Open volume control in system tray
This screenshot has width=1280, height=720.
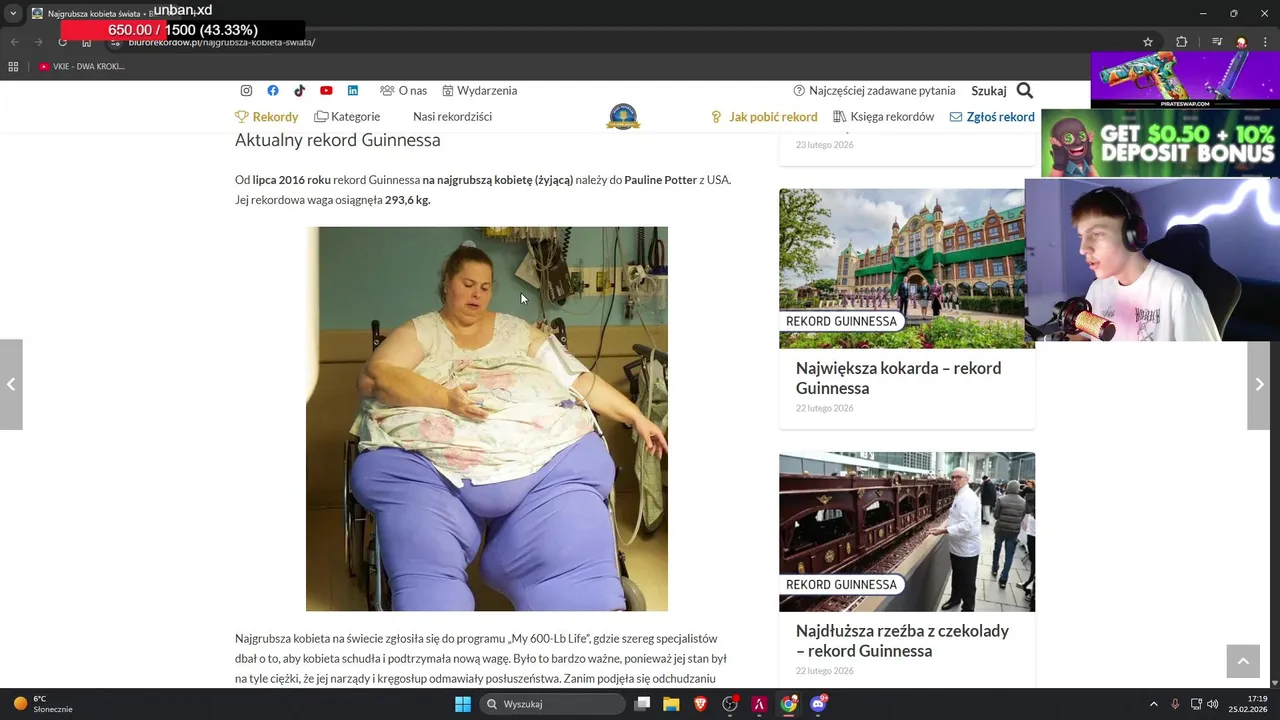(1213, 704)
